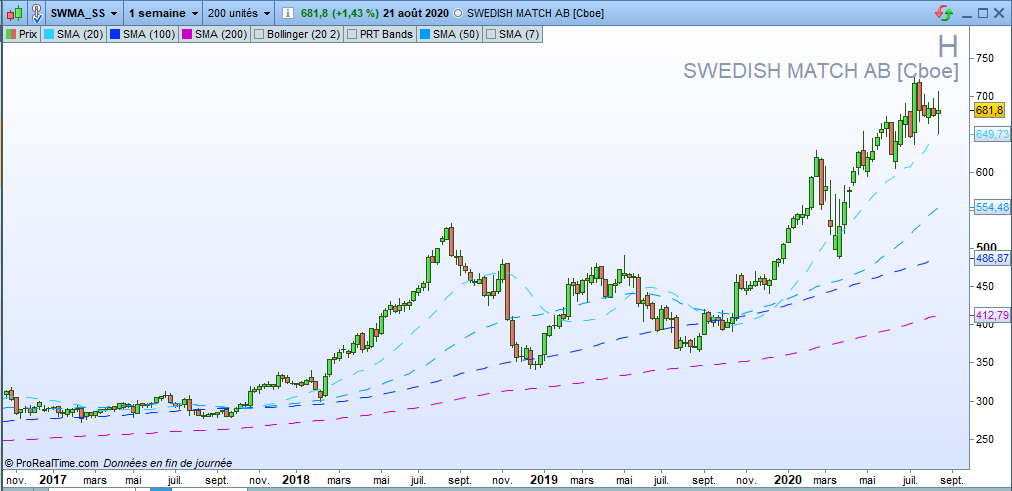Image resolution: width=1012 pixels, height=491 pixels.
Task: Open the SWMA_SS ticker dropdown
Action: 84,13
